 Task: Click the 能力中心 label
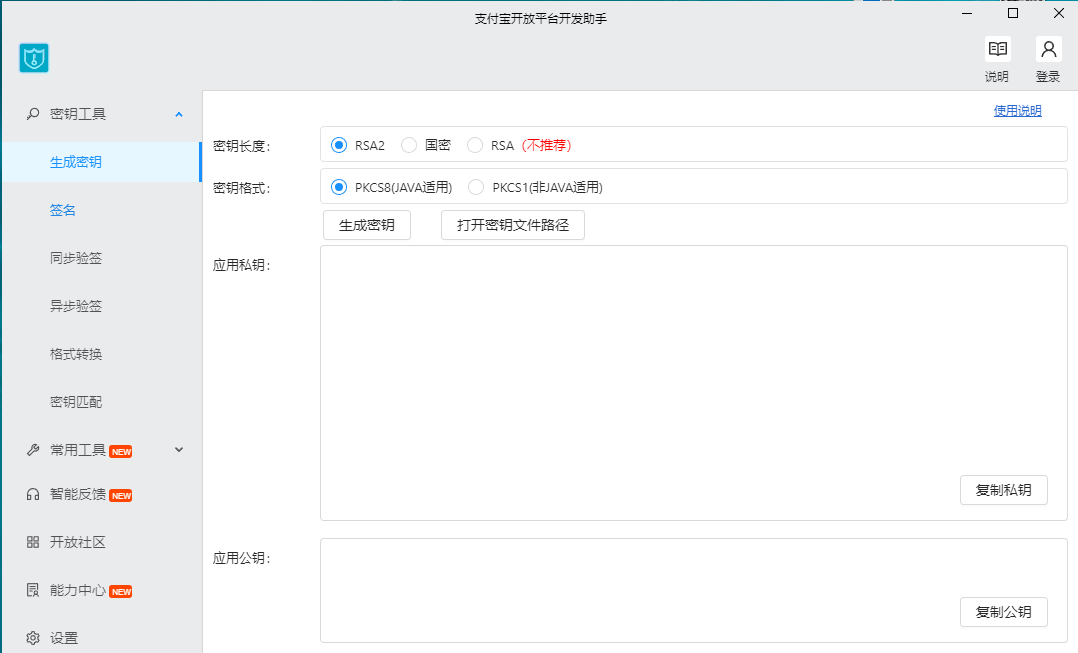(x=78, y=590)
